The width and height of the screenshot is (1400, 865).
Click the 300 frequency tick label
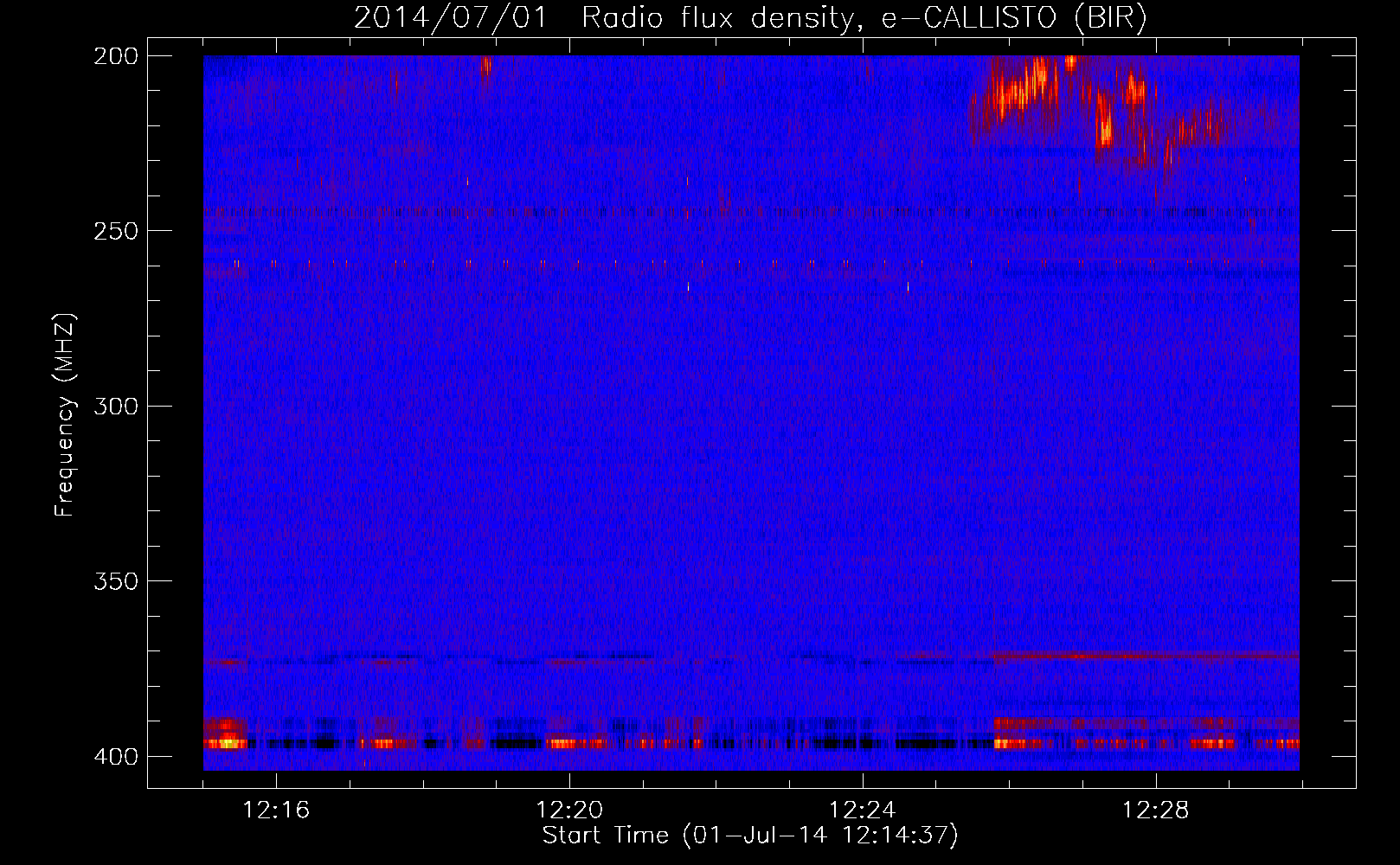(x=115, y=406)
